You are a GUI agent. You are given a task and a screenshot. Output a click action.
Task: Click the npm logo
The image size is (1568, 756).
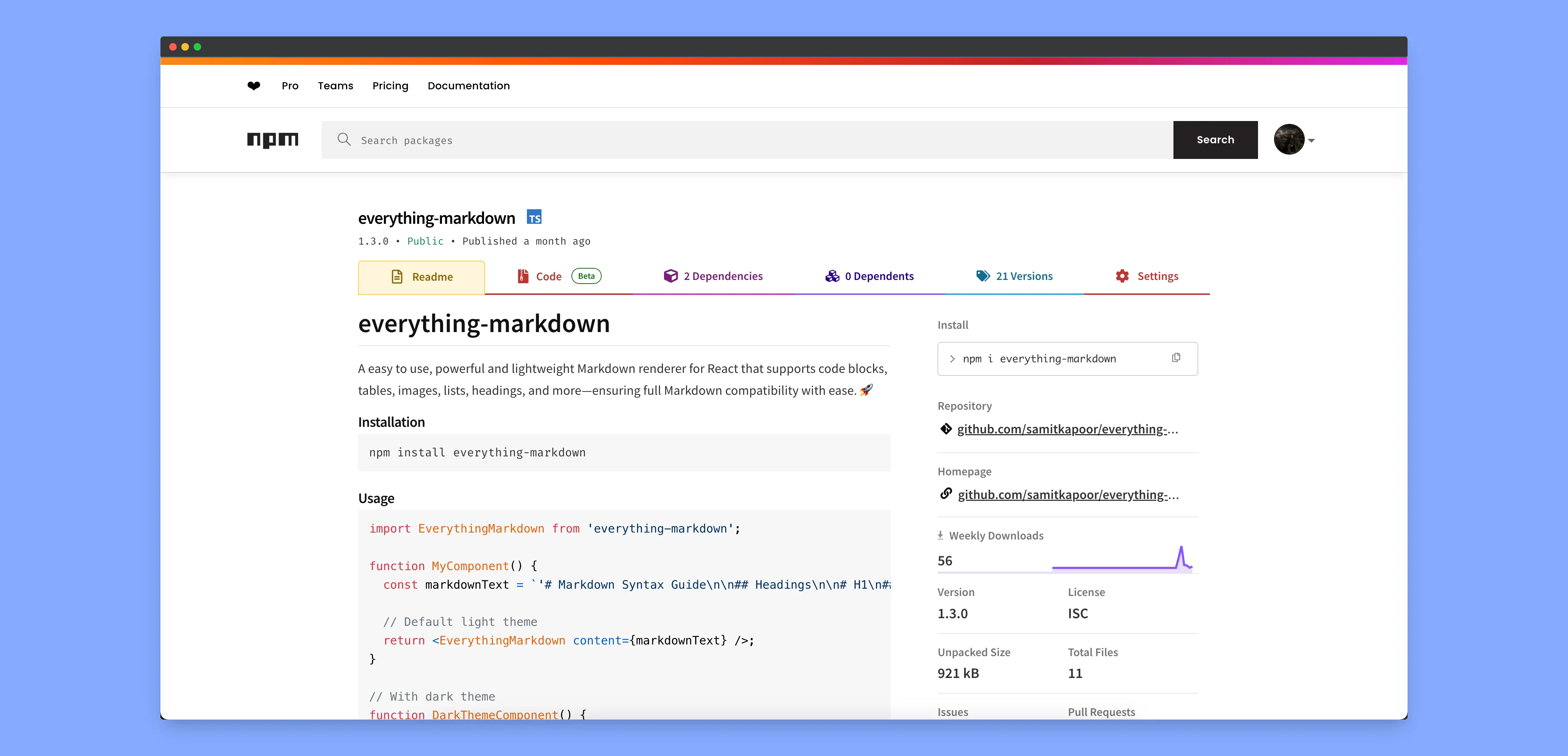(273, 139)
